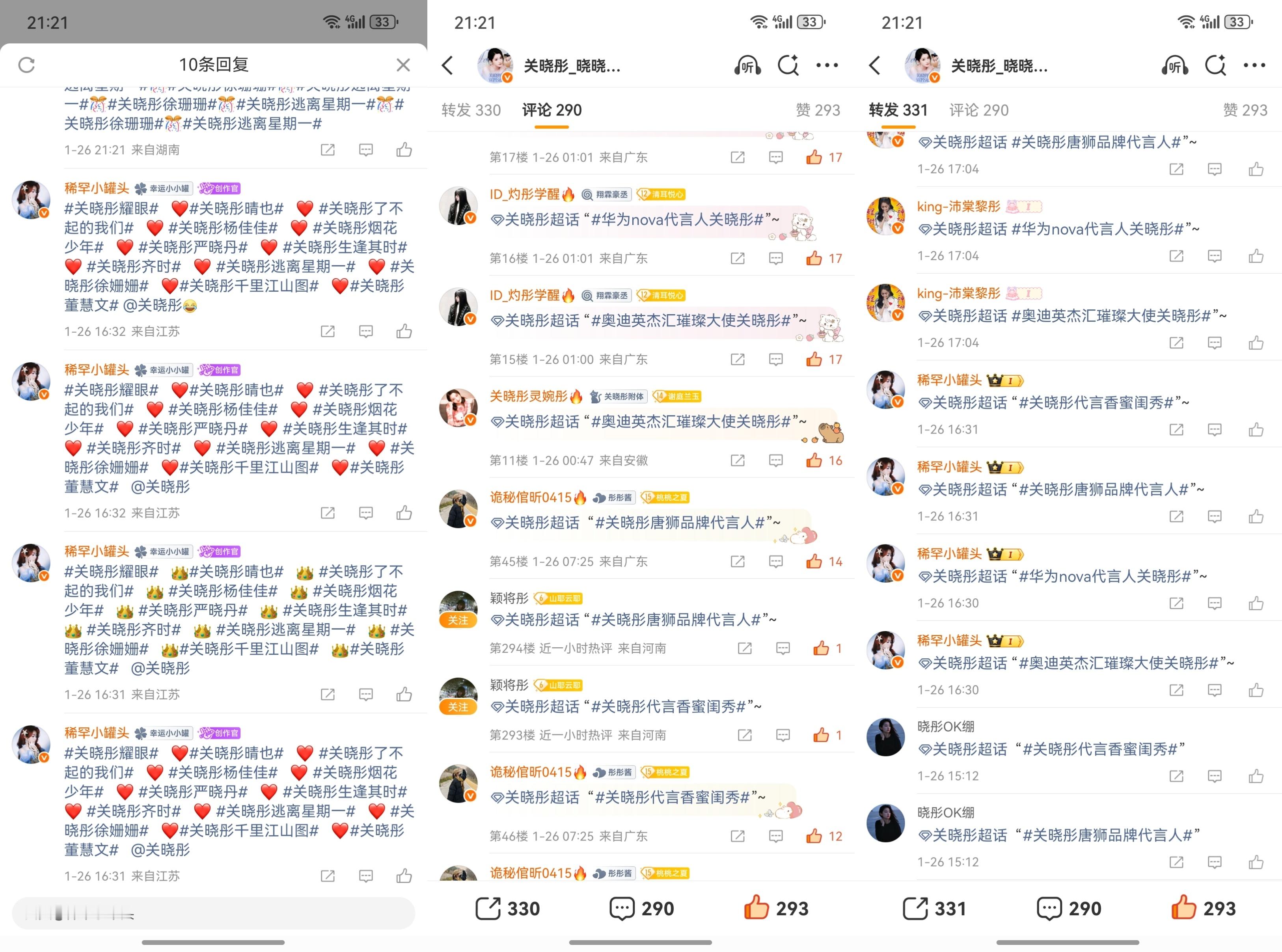
Task: Follow 颖将彤 via the 关注 button at 第294楼
Action: [458, 620]
